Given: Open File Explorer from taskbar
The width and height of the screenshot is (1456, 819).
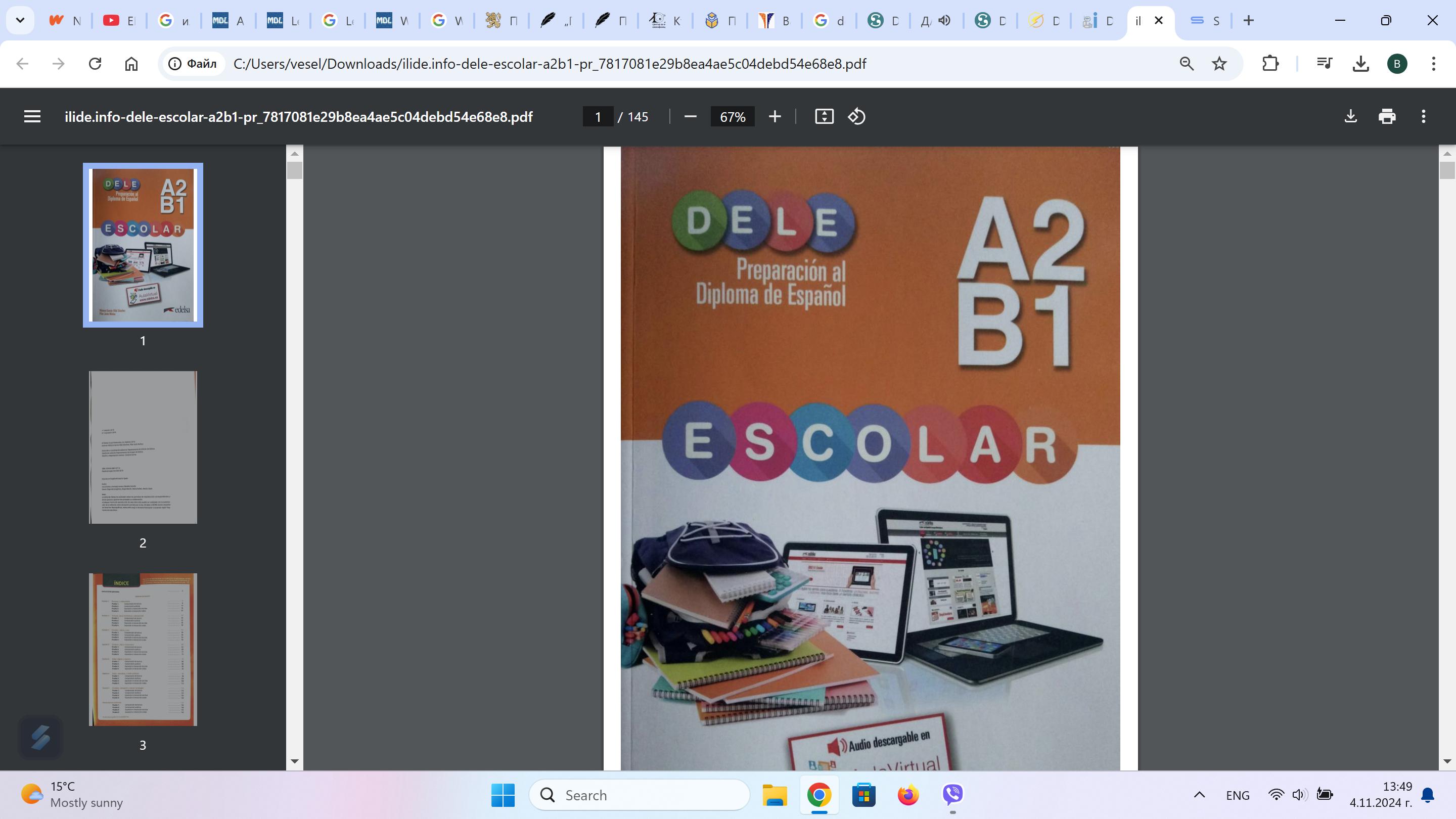Looking at the screenshot, I should tap(775, 795).
